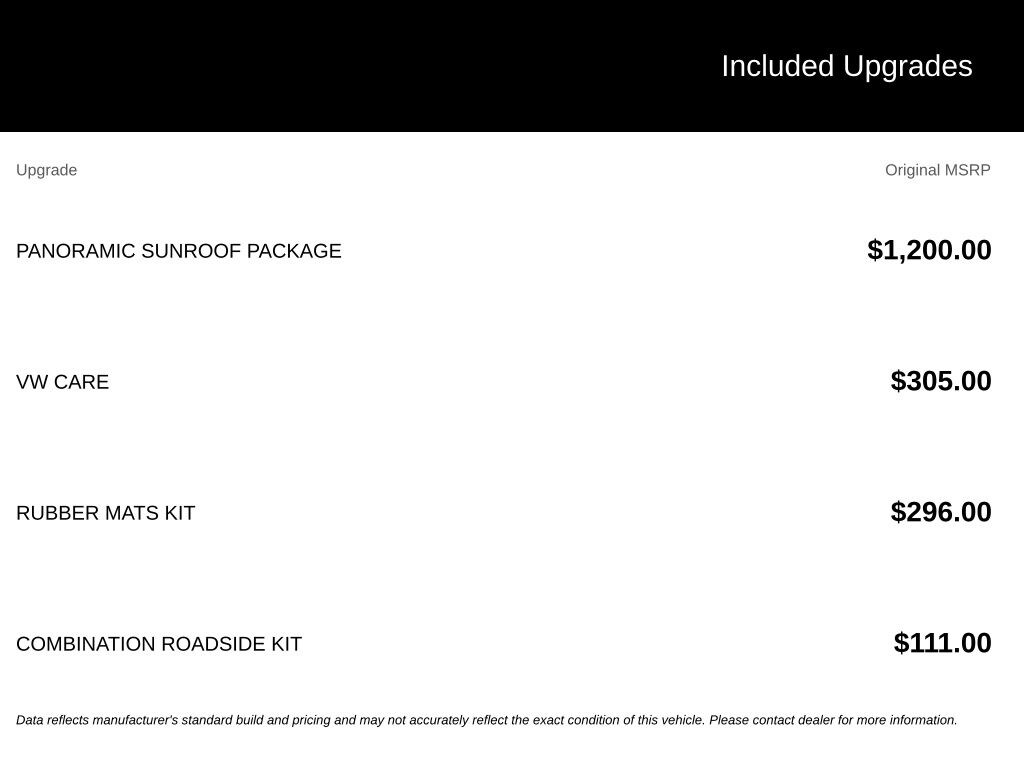Select the RUBBER MATS KIT entry

click(x=105, y=513)
